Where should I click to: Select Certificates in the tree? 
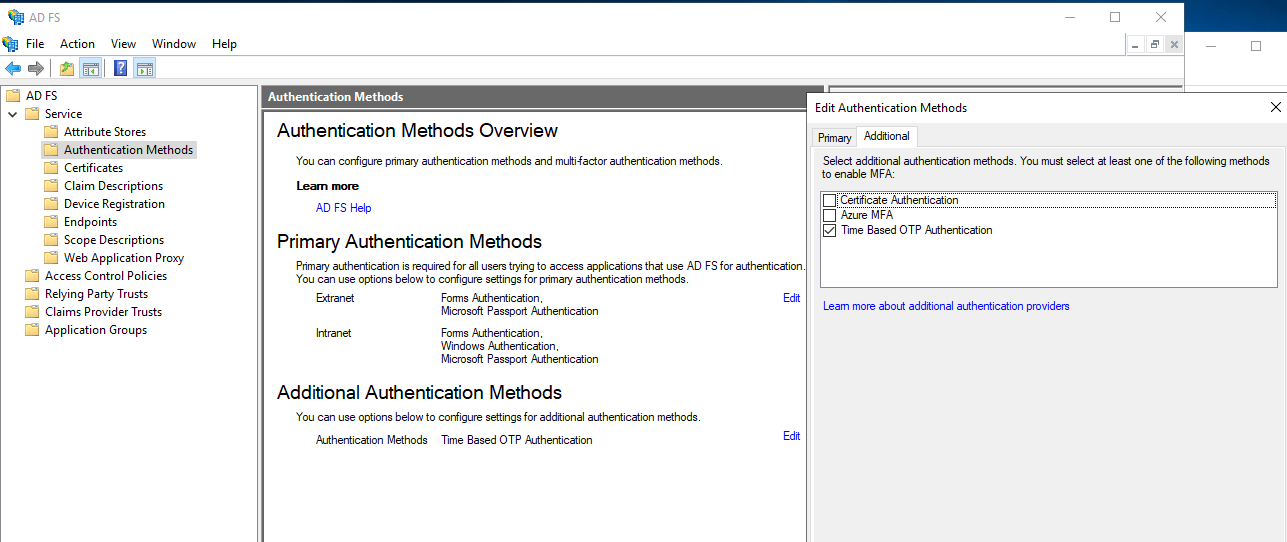93,168
